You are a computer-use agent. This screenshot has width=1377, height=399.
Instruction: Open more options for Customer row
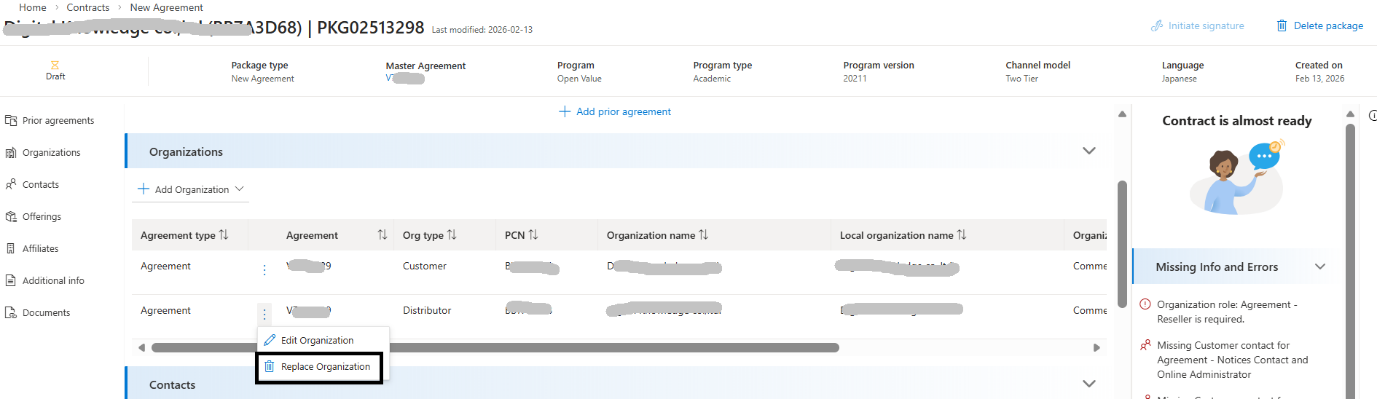tap(264, 269)
